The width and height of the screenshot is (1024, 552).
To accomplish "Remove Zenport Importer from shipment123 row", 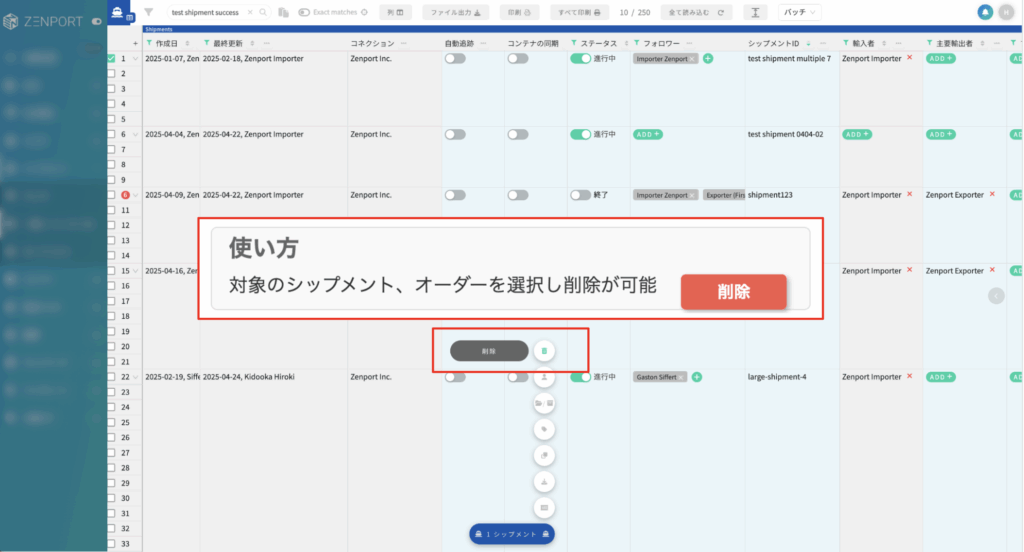I will [x=910, y=195].
